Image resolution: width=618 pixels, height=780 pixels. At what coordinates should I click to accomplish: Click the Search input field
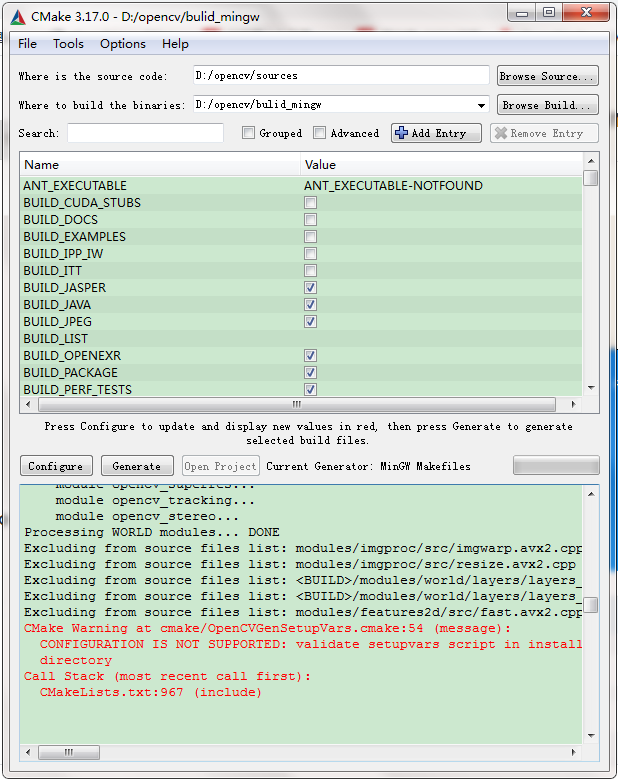tap(145, 133)
